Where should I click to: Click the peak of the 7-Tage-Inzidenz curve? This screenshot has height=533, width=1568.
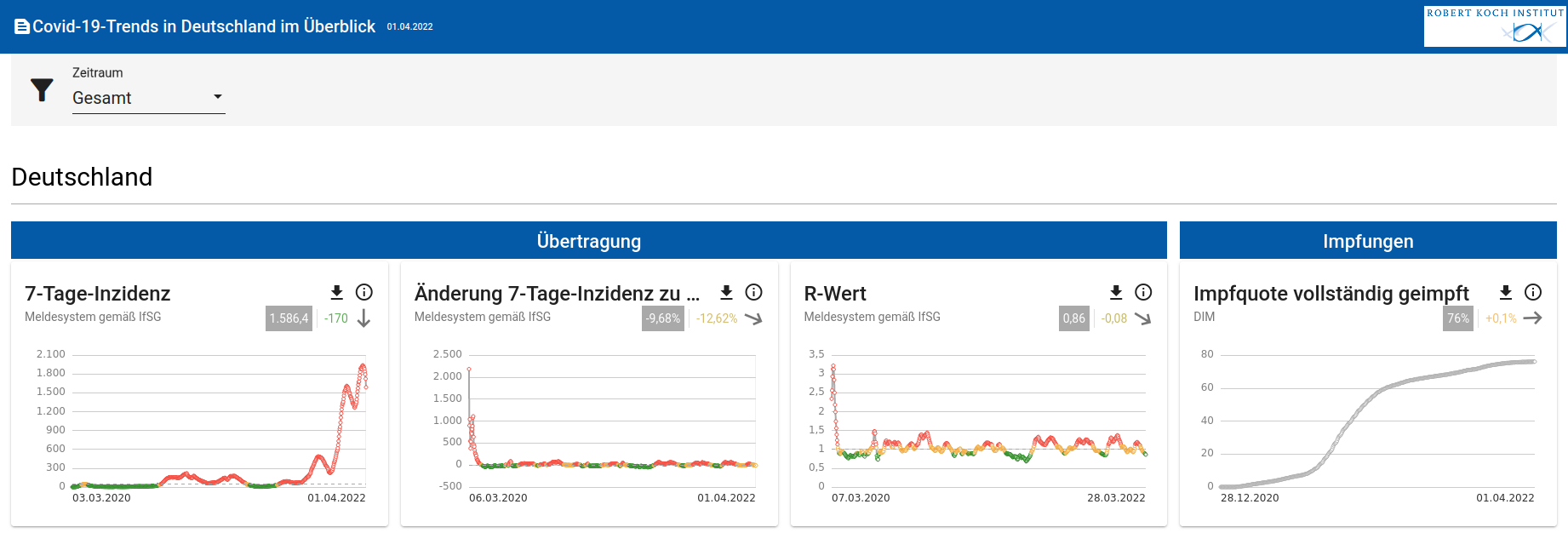coord(363,366)
